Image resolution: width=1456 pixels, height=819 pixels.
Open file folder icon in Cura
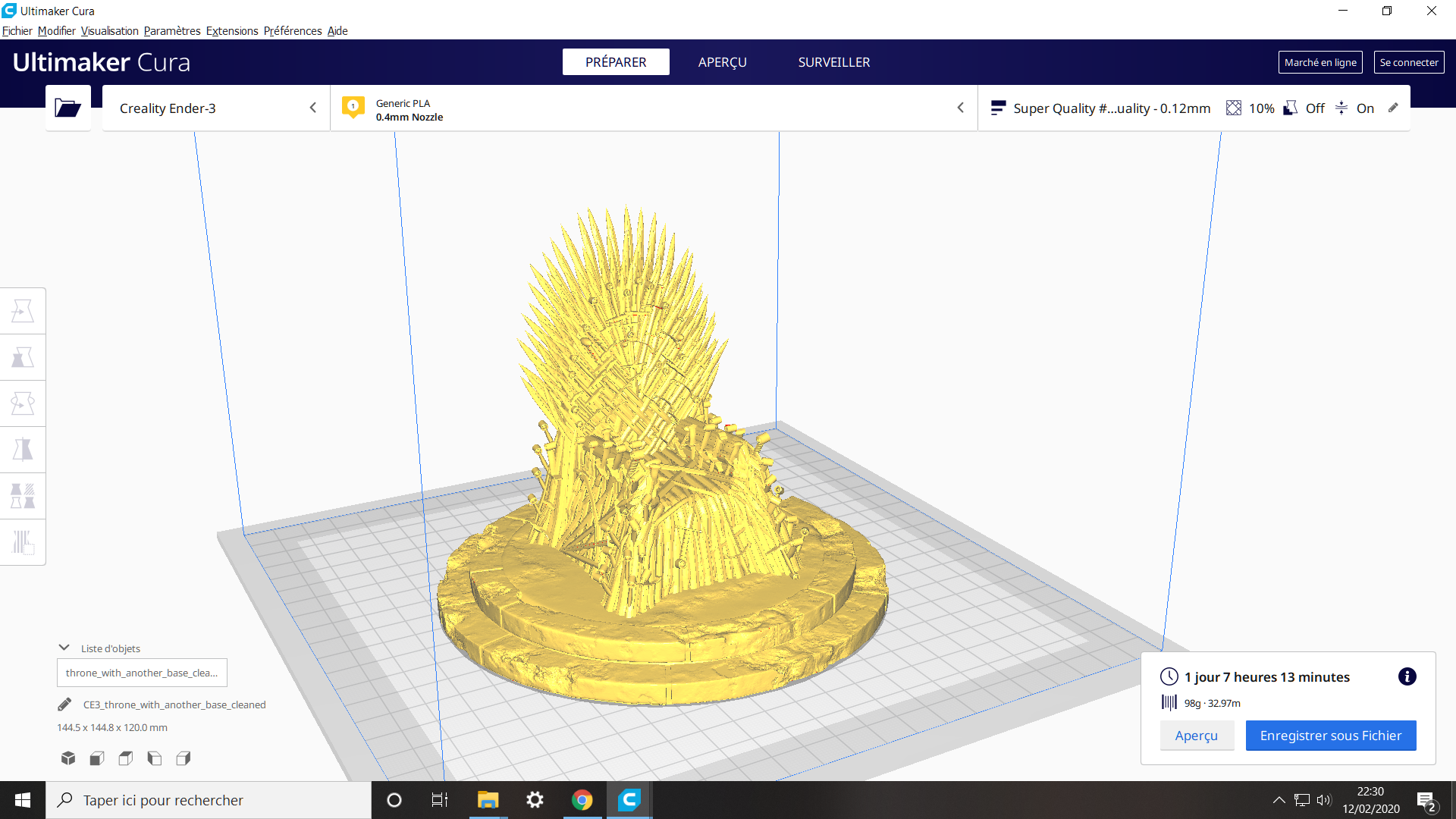click(x=67, y=108)
